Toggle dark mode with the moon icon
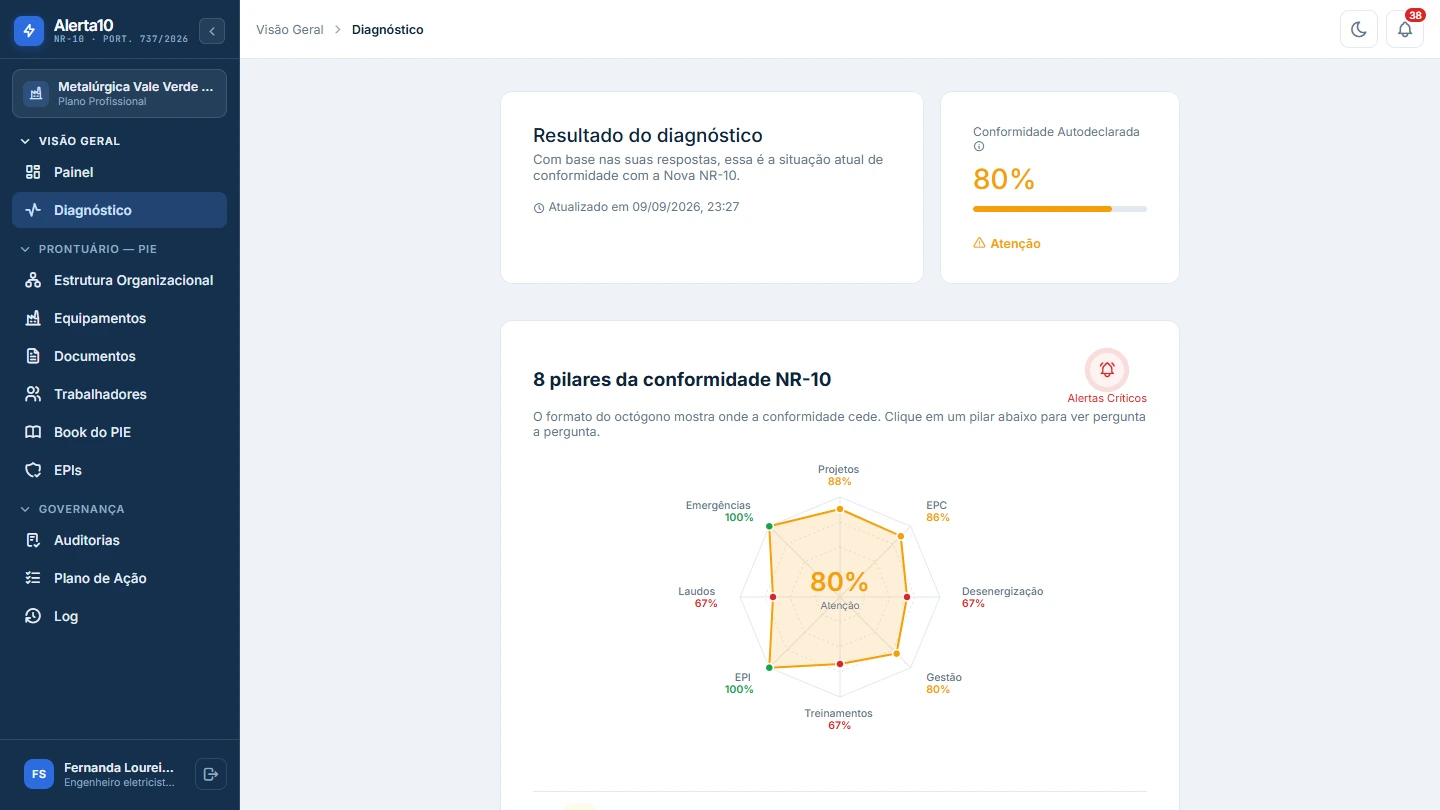 coord(1359,29)
